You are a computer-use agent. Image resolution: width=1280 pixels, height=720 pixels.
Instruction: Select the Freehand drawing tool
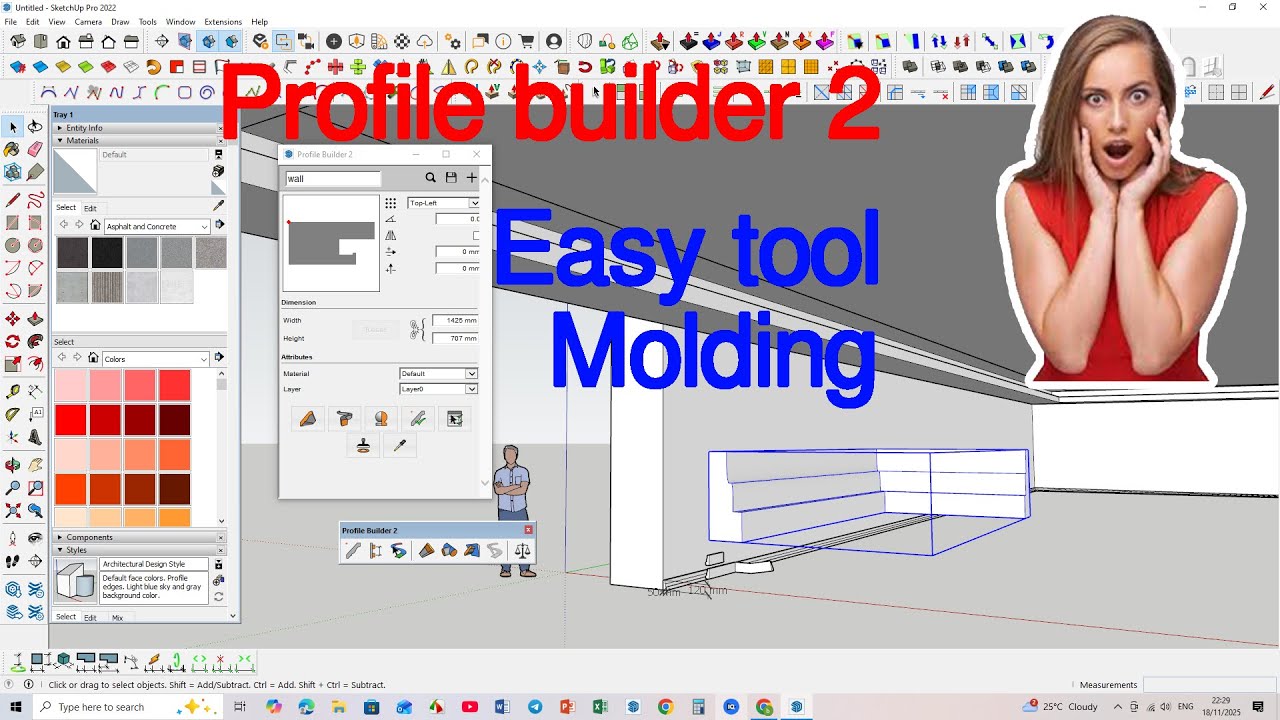pyautogui.click(x=36, y=200)
